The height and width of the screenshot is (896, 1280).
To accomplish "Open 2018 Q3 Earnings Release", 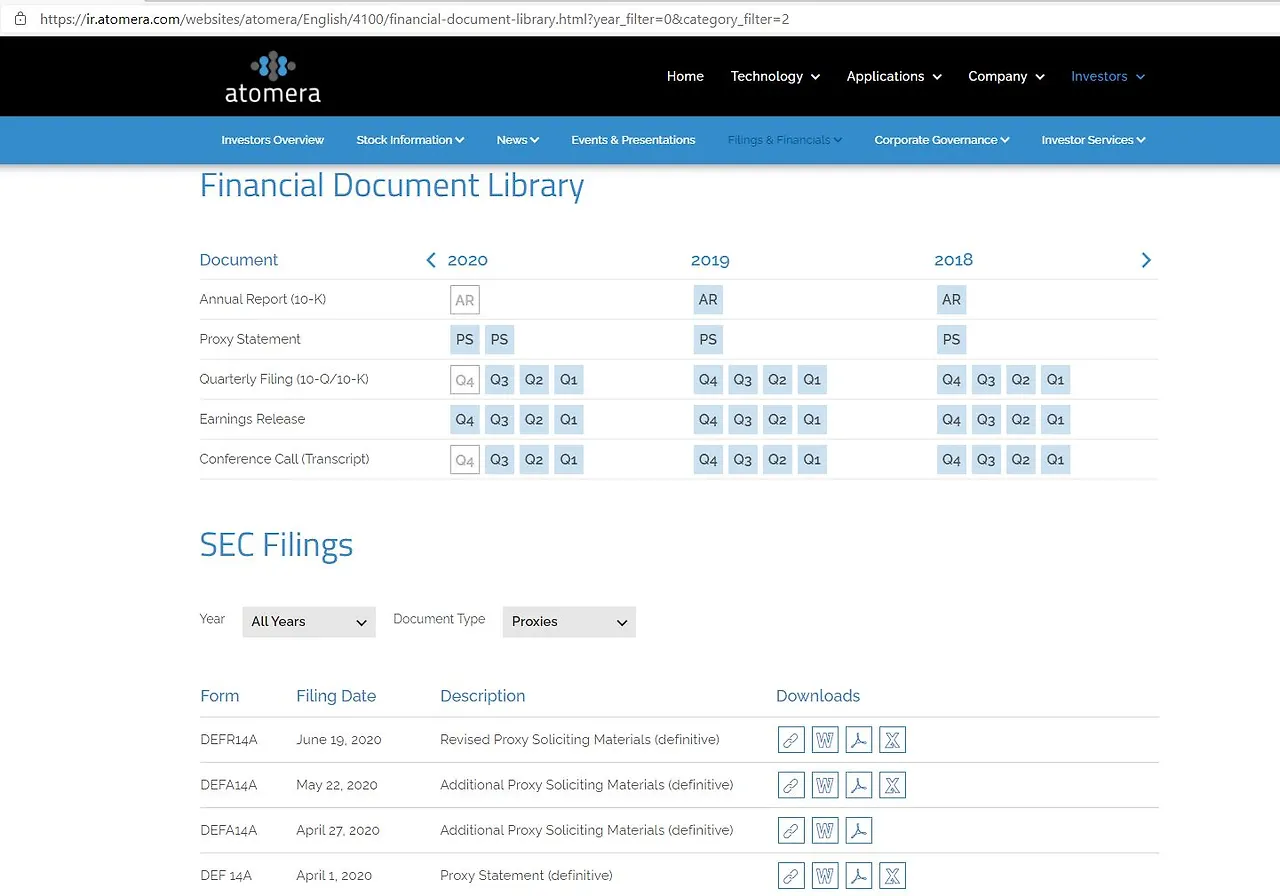I will [x=986, y=420].
